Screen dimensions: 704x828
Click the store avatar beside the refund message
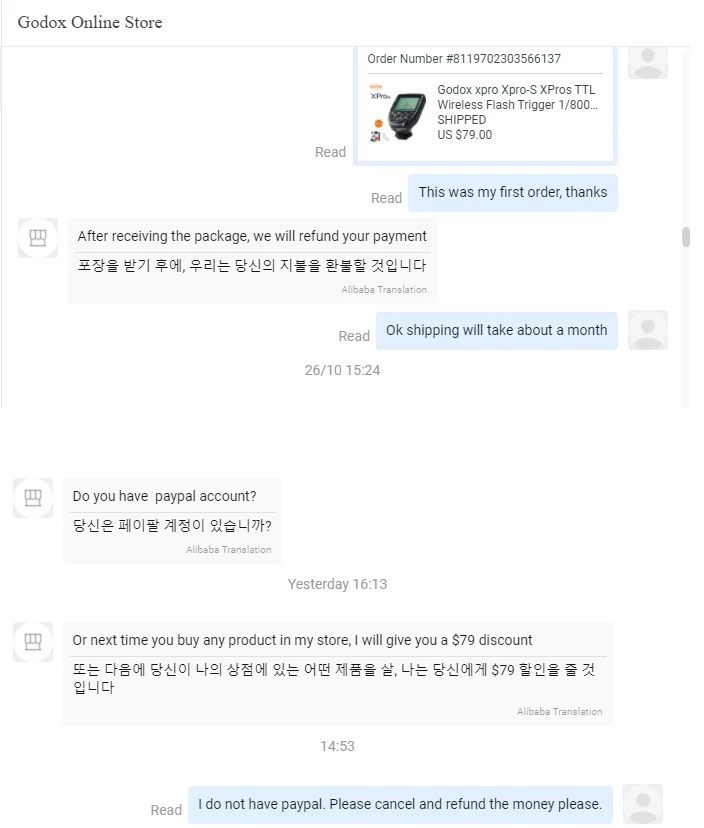pos(38,238)
